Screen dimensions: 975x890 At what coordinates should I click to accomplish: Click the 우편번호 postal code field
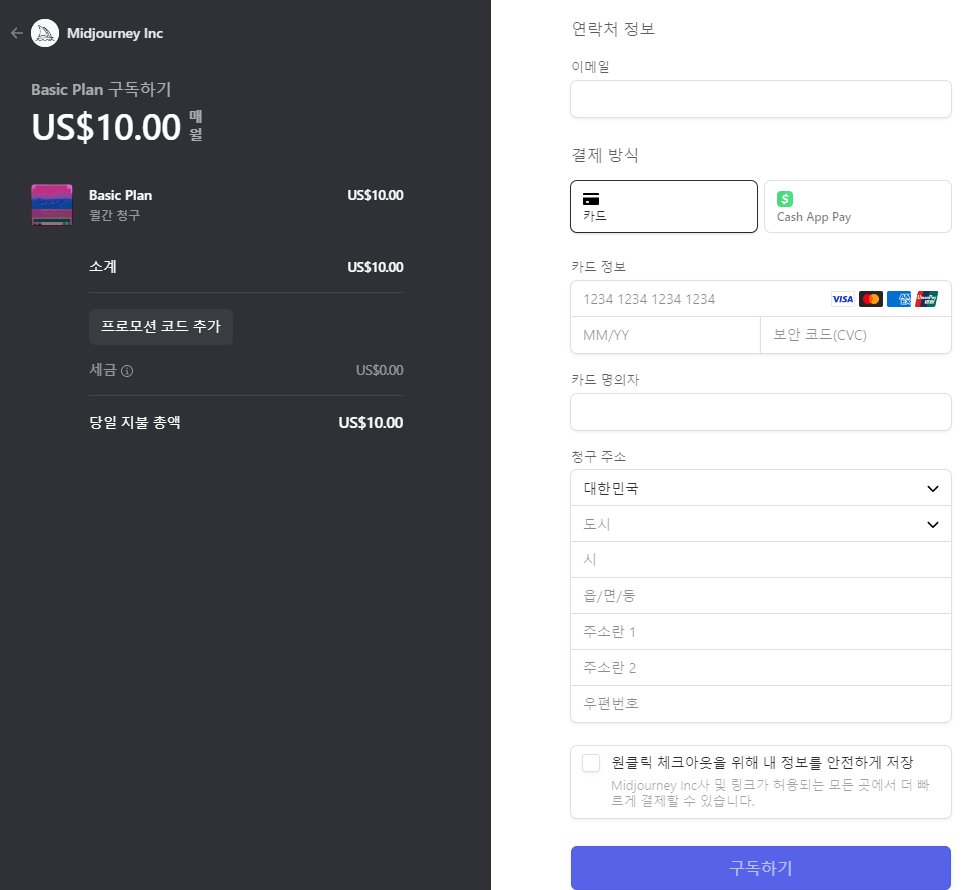coord(760,703)
